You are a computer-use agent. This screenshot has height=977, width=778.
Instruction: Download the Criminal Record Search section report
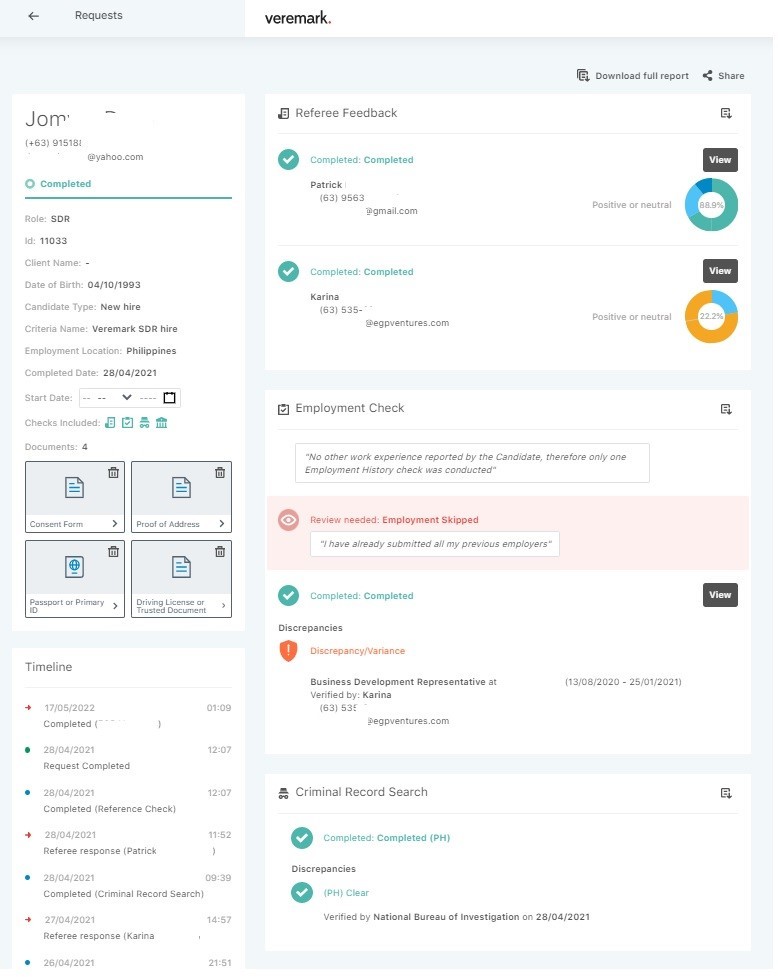(x=726, y=793)
